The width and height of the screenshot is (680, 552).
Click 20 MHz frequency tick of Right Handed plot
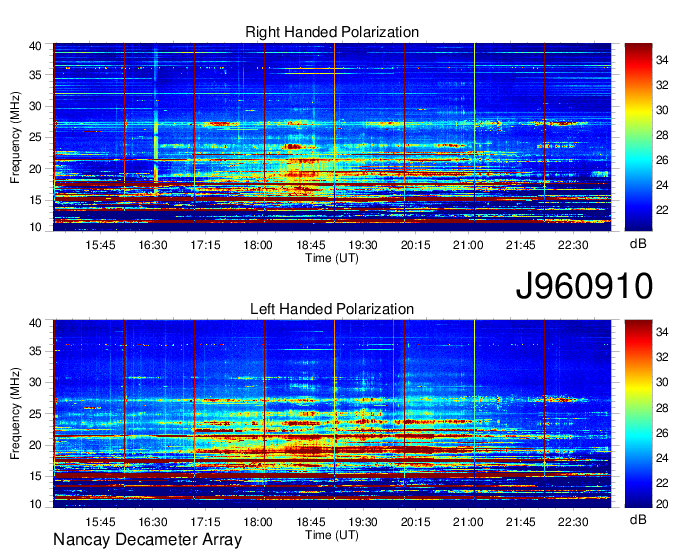click(35, 169)
